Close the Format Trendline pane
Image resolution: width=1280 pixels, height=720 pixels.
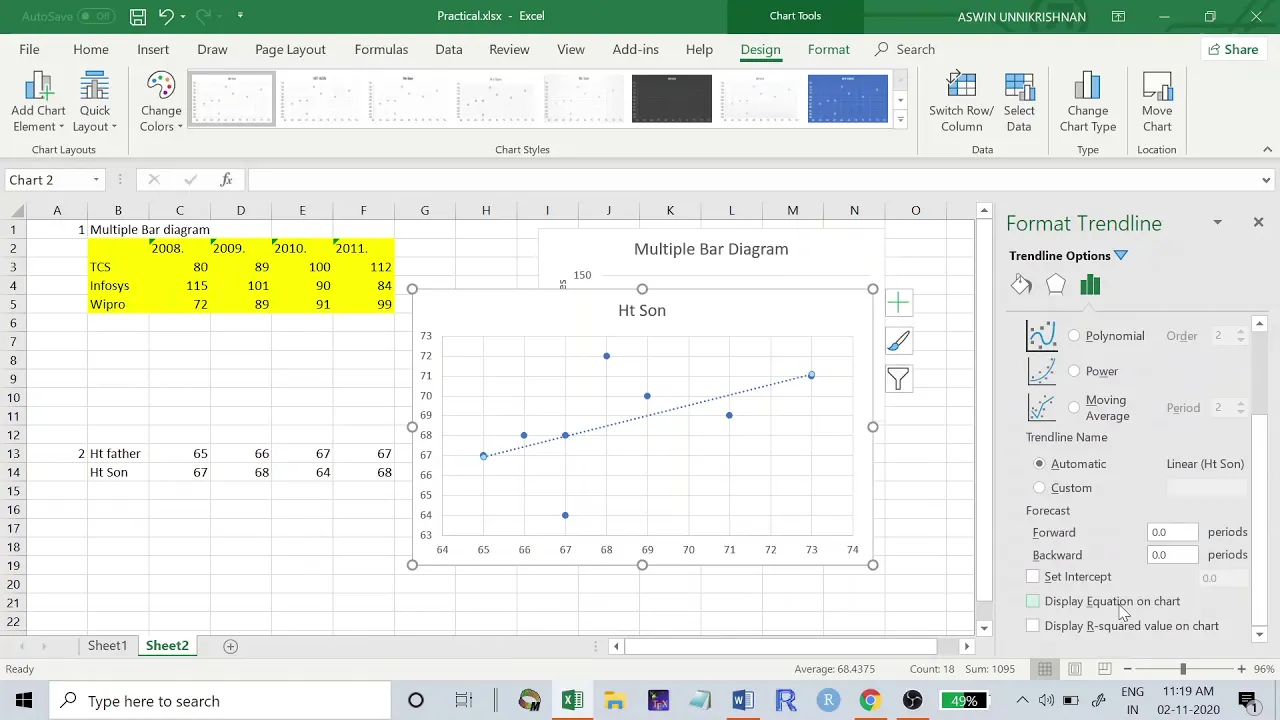click(x=1258, y=222)
